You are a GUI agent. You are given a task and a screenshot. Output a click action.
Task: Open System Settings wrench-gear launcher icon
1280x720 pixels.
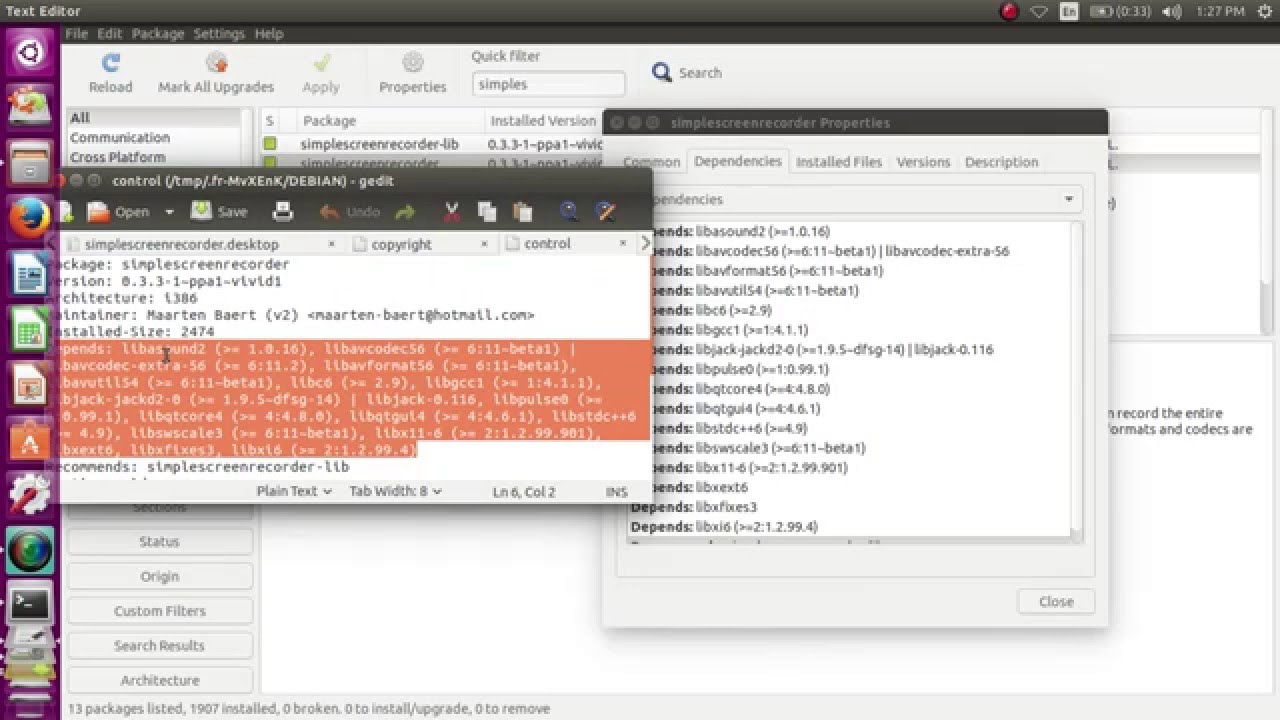(30, 495)
